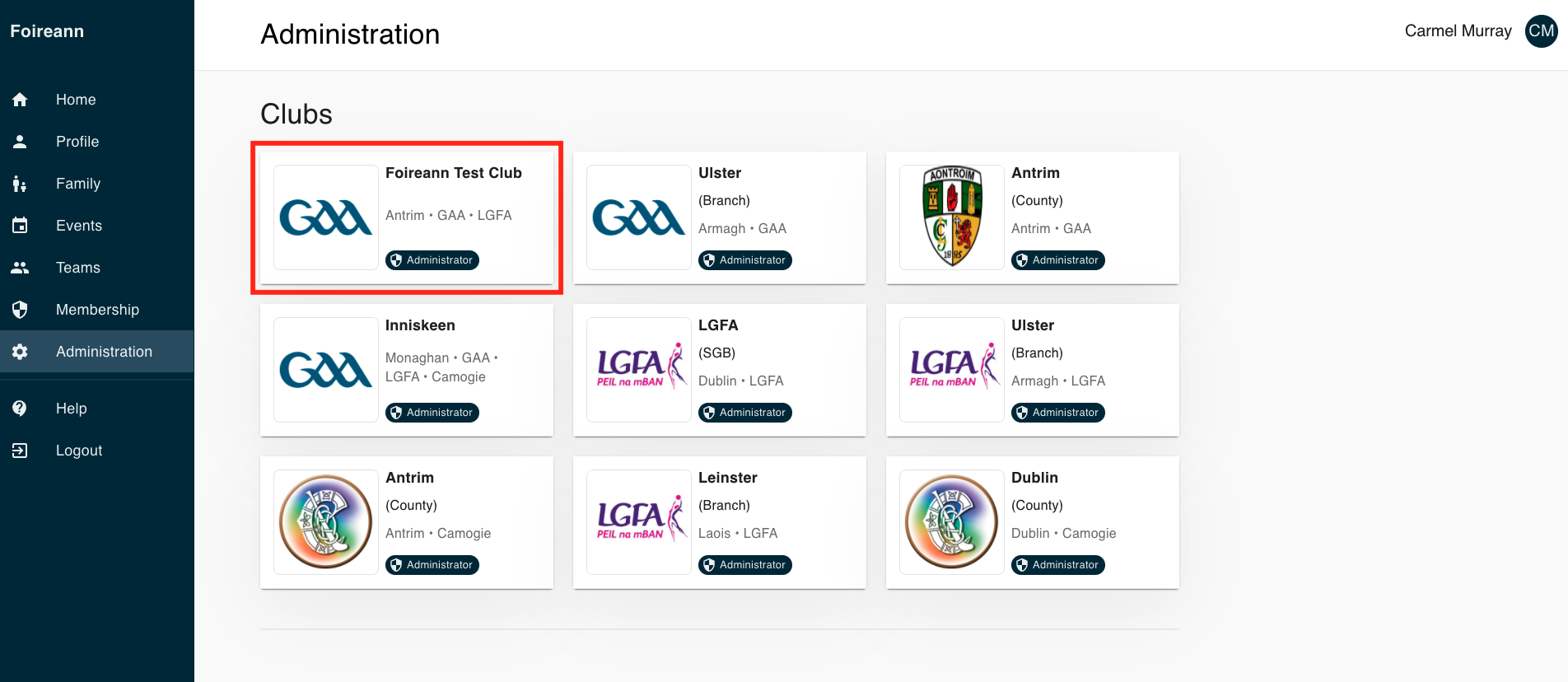Click the Antrim GAA county crest thumbnail

pos(951,217)
